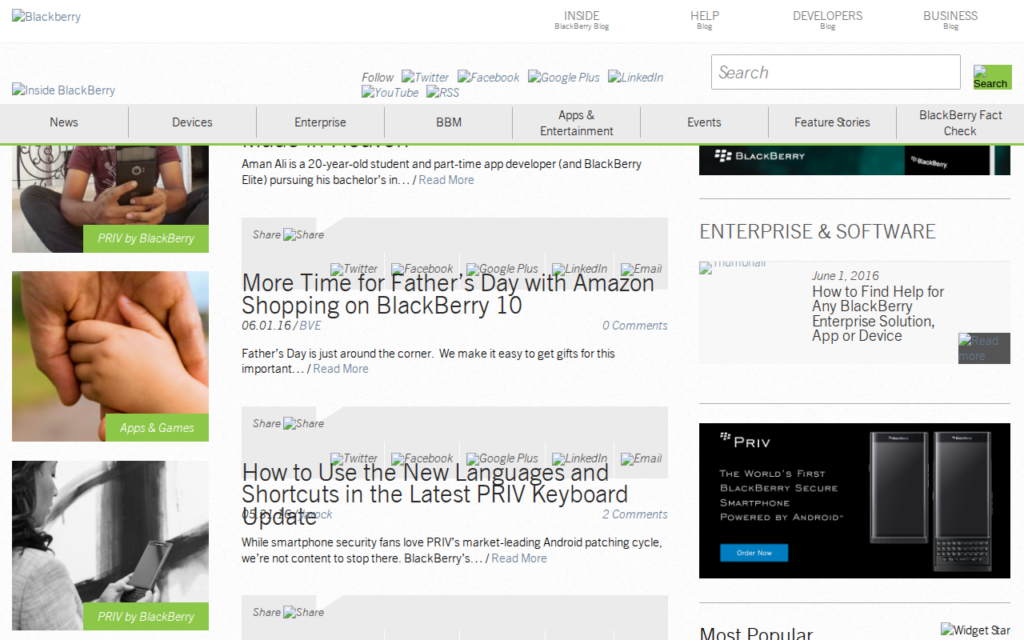
Task: Email the Father's Day article
Action: 641,268
